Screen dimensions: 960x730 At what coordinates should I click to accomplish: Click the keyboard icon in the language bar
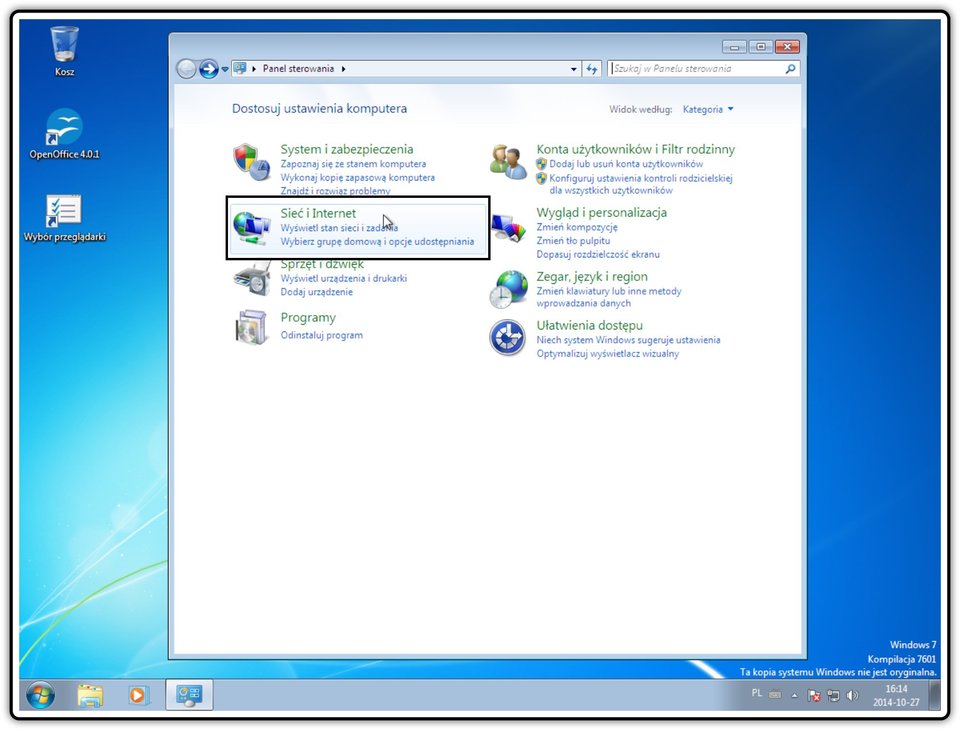pos(775,694)
